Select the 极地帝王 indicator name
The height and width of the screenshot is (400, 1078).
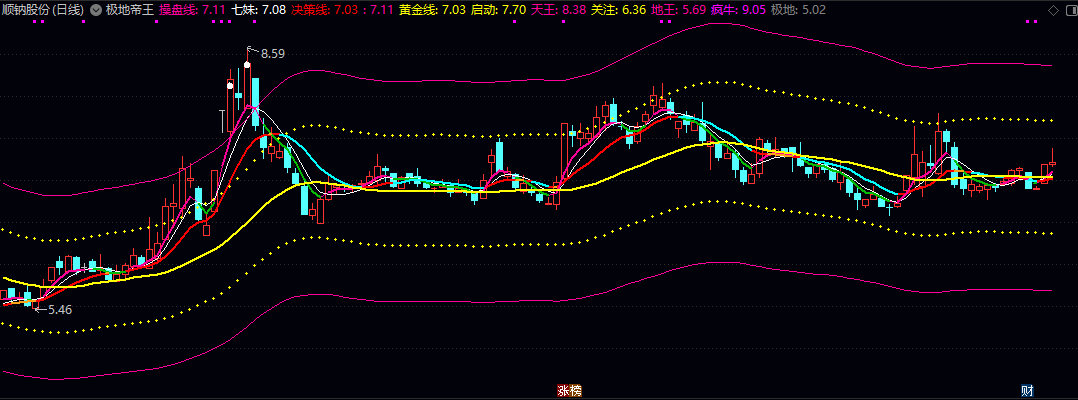tap(129, 10)
